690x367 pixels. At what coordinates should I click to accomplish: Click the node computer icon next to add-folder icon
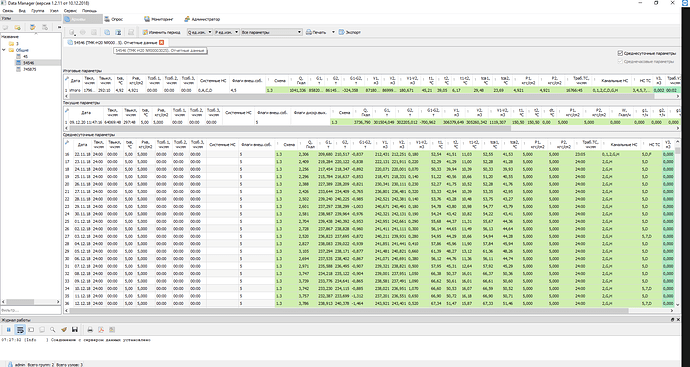pos(32,28)
